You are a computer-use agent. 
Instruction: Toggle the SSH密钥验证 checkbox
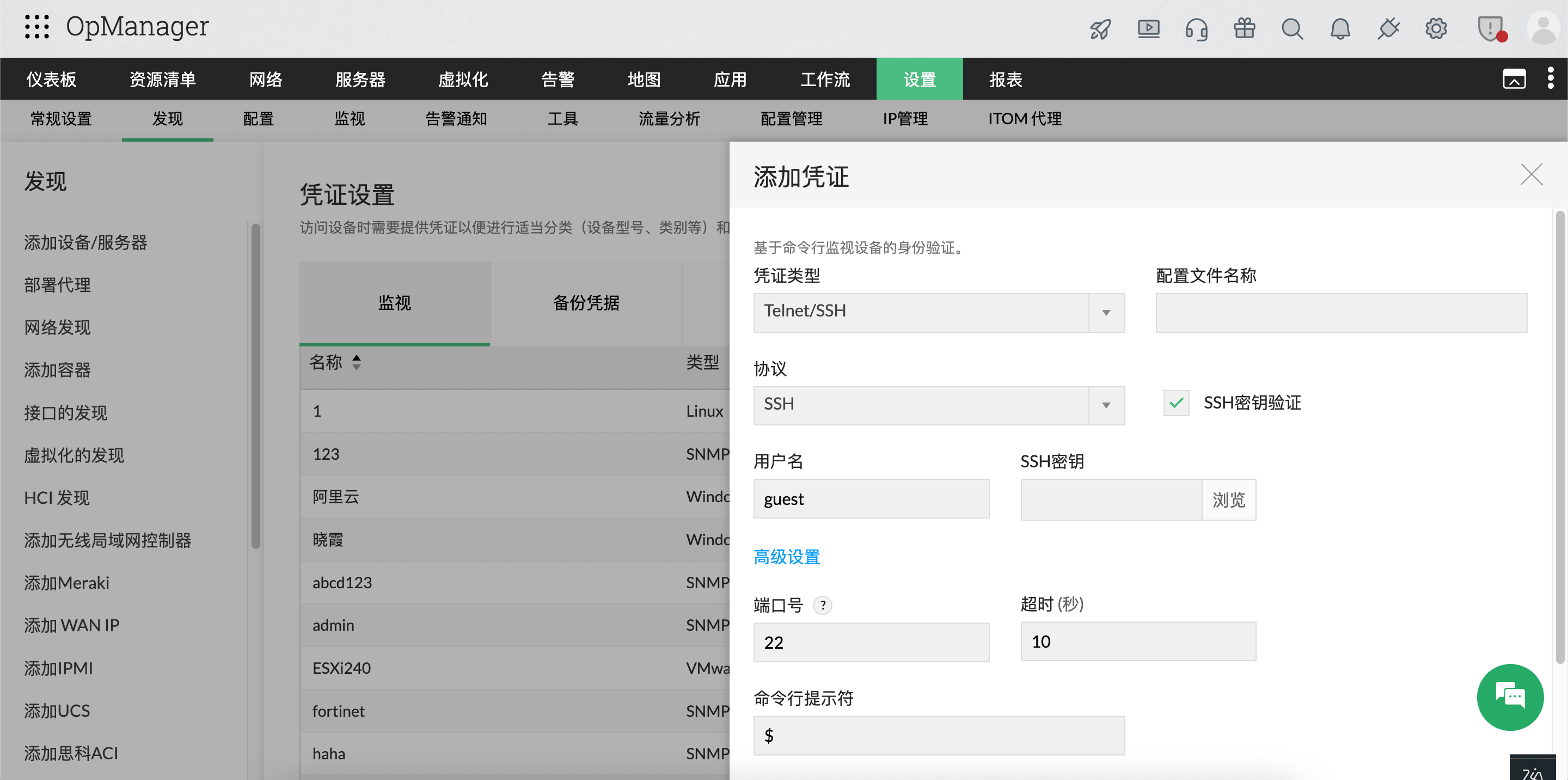coord(1176,403)
